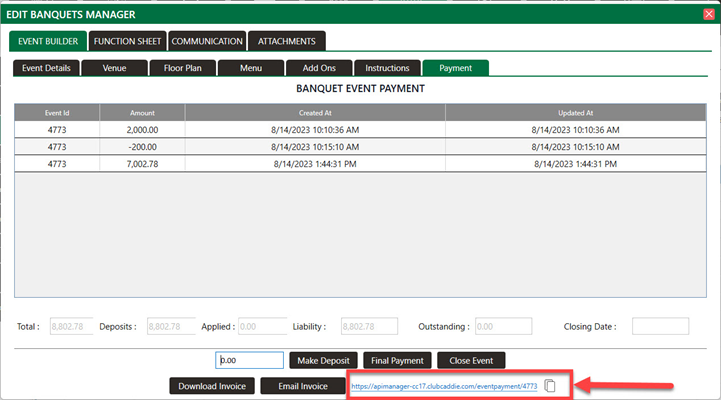
Task: Click Created At 8/14/2023 10:15:10 AM cell
Action: click(315, 147)
